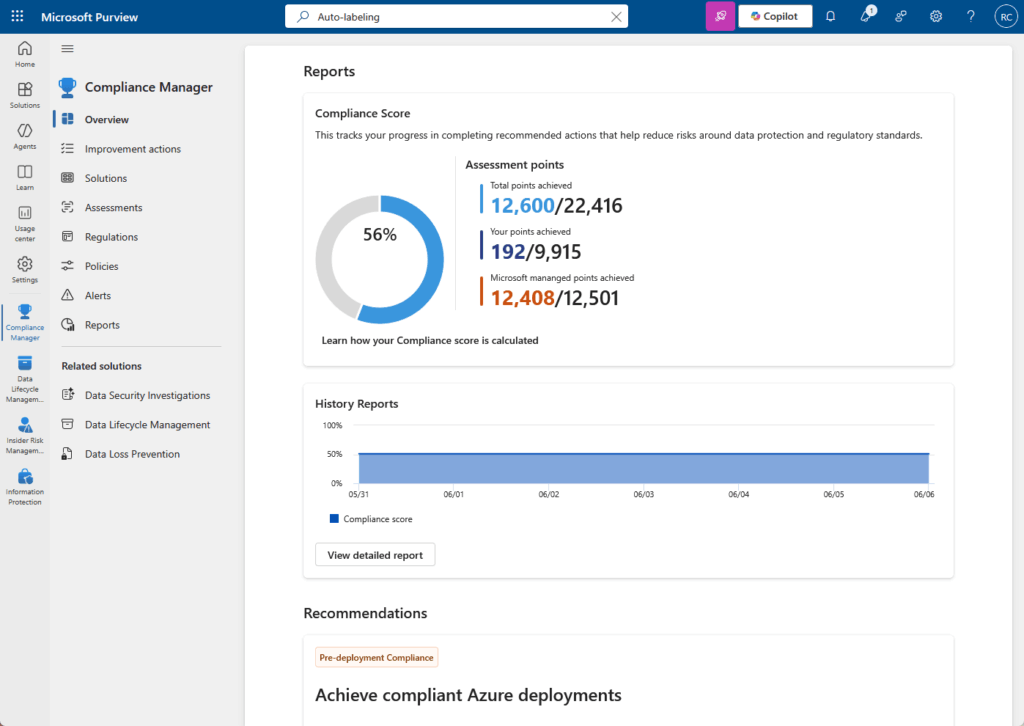Select Compliance Manager in the left rail
The width and height of the screenshot is (1024, 726).
click(x=25, y=323)
